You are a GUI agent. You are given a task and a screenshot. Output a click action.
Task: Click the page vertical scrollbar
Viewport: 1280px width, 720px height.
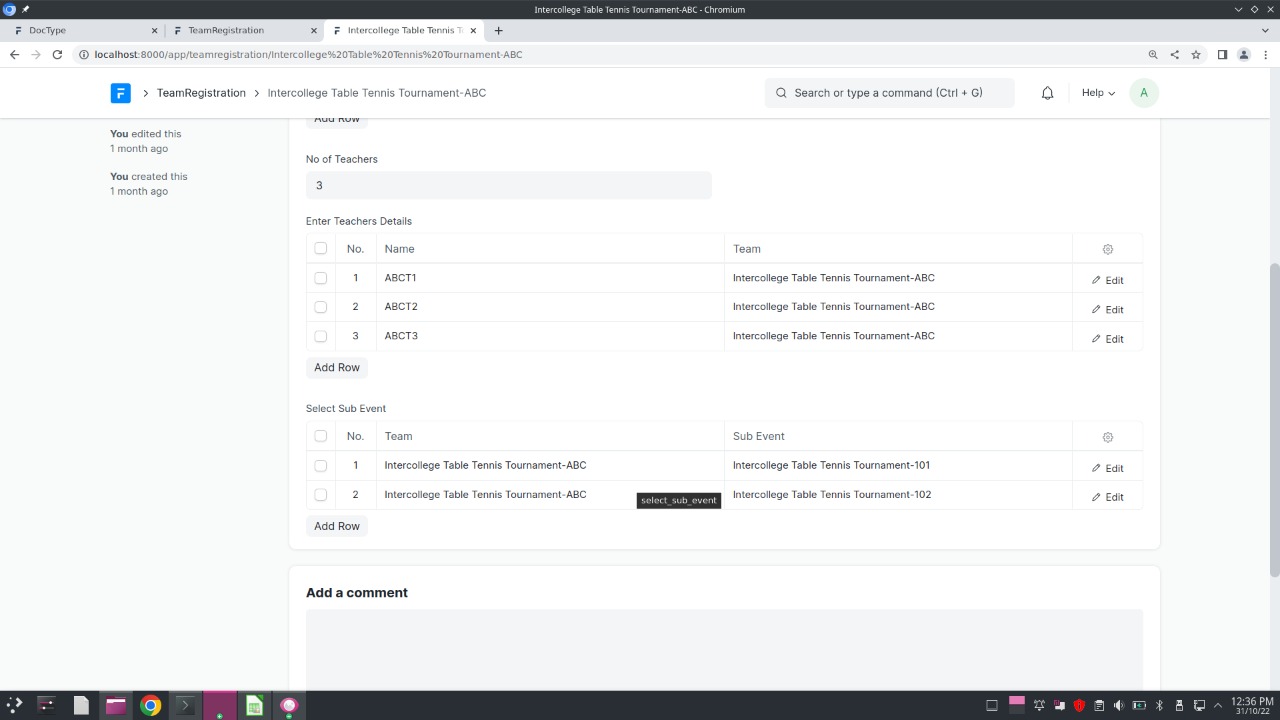click(x=1274, y=420)
